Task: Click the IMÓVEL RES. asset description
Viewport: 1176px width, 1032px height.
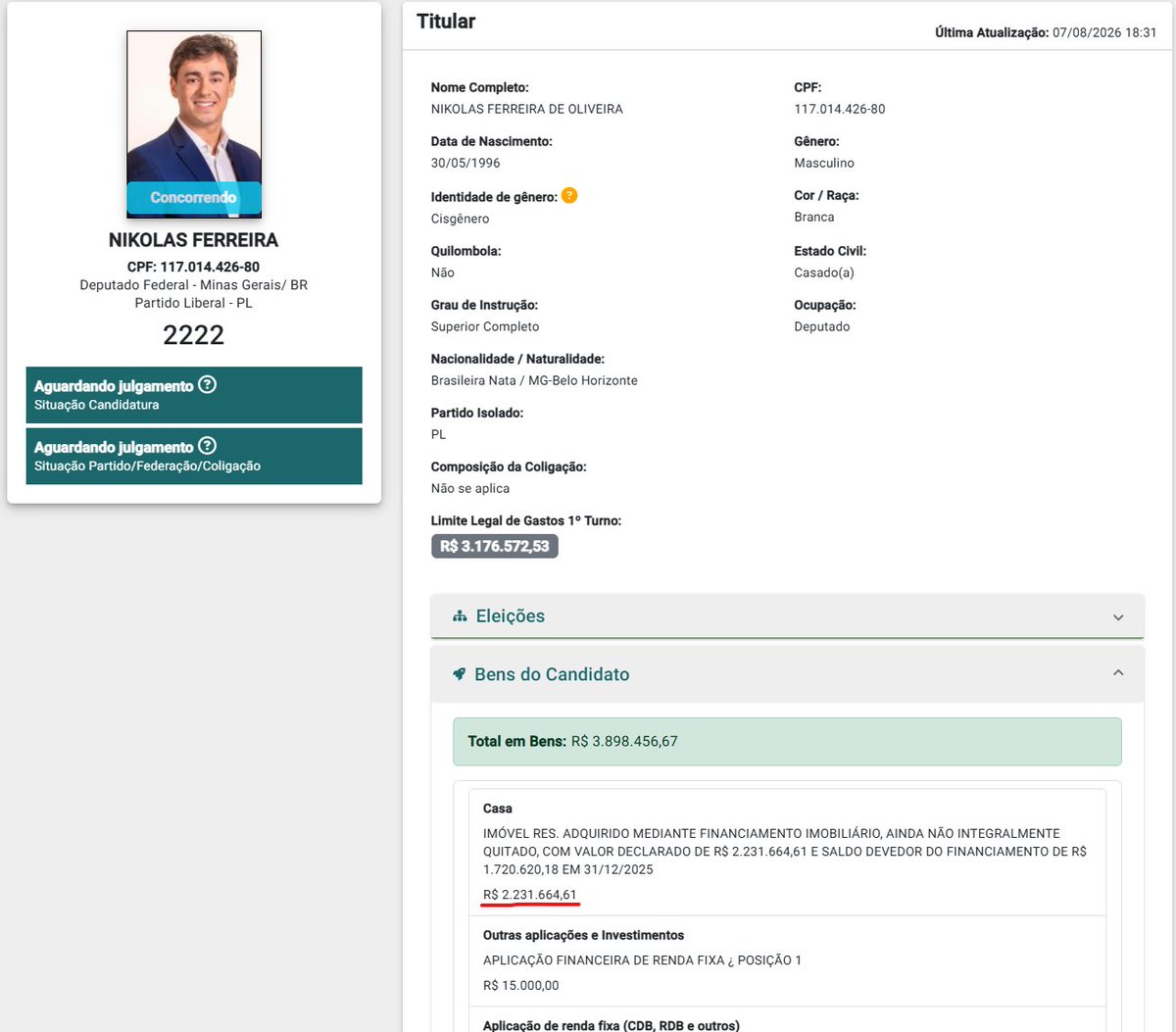Action: pos(785,852)
